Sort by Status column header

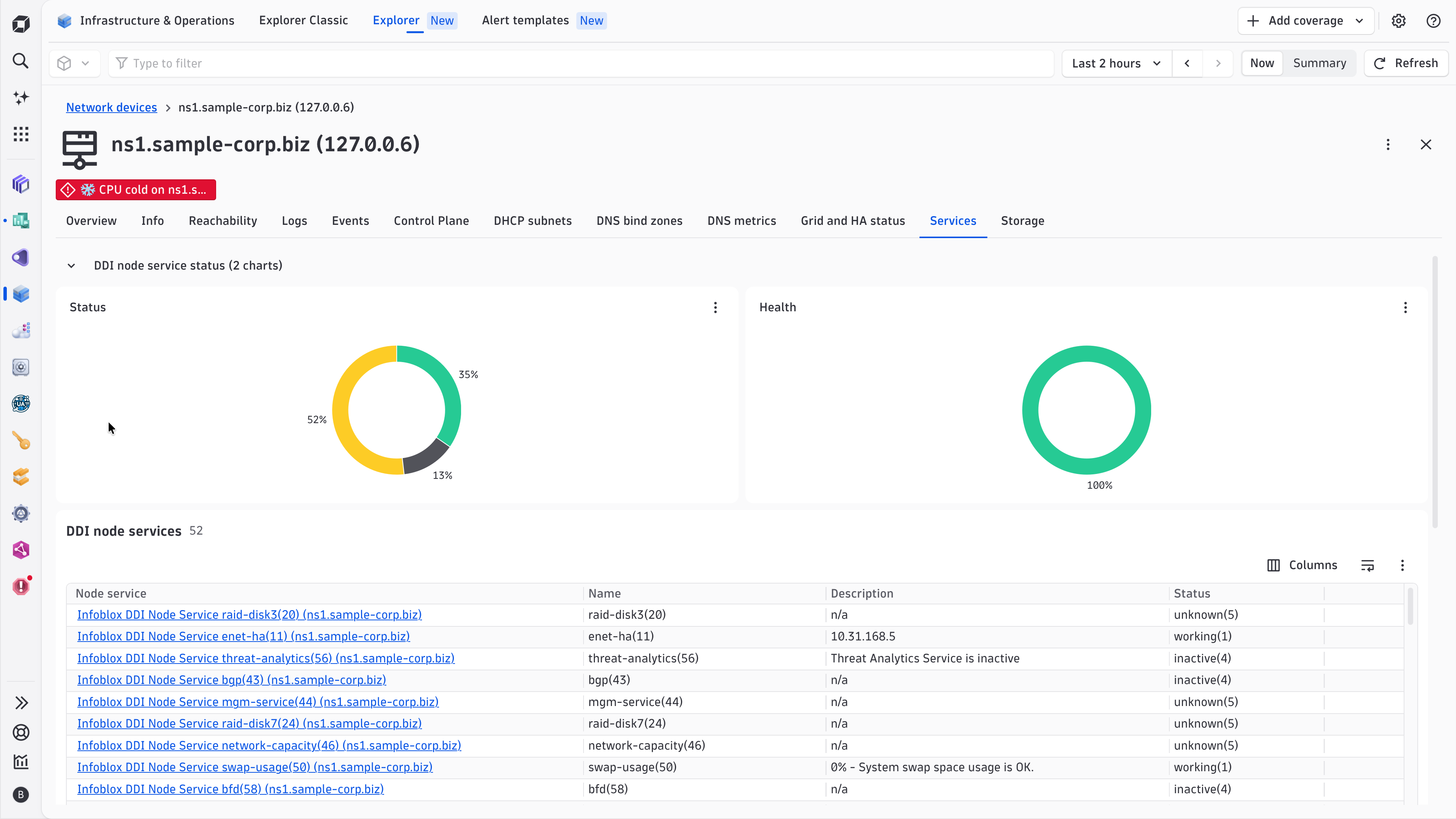pyautogui.click(x=1191, y=593)
